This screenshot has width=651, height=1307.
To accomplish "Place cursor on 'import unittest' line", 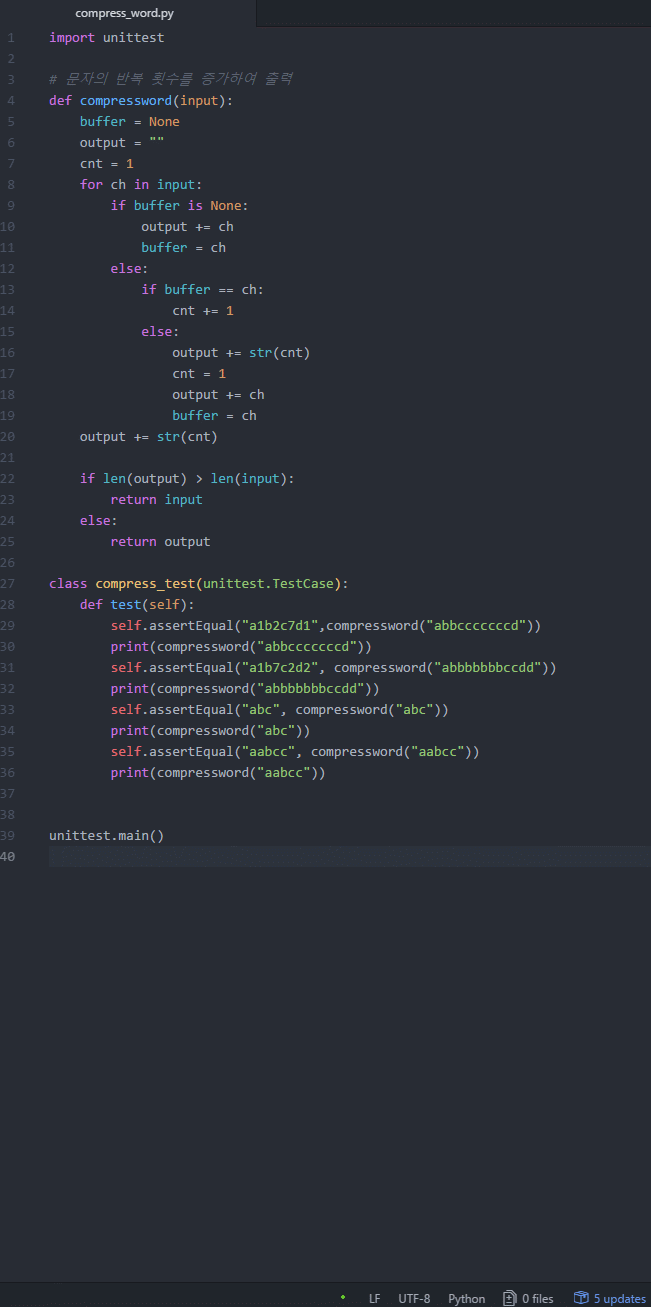I will (x=106, y=38).
